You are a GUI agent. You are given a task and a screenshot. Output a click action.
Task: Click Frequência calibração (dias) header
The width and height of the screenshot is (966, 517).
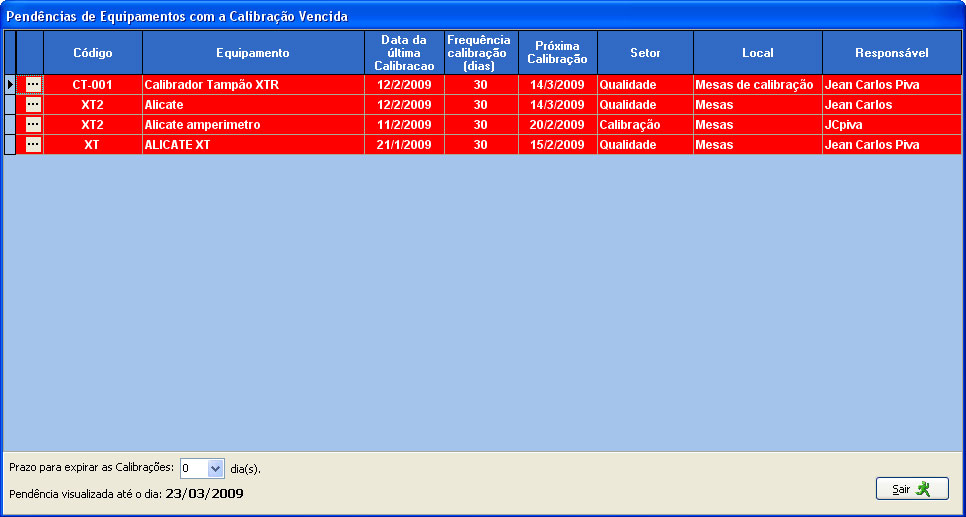481,53
